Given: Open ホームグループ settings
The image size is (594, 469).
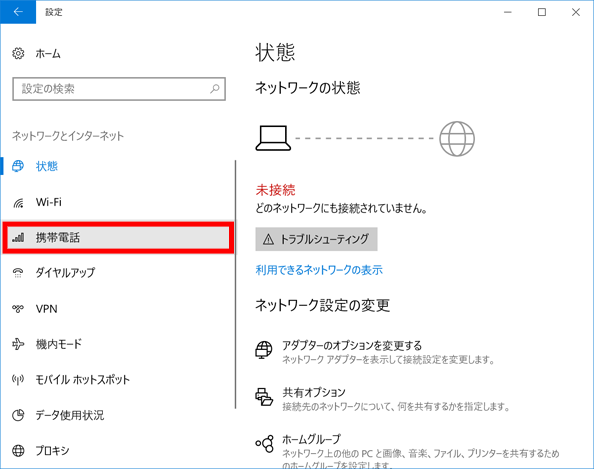Looking at the screenshot, I should pos(311,439).
